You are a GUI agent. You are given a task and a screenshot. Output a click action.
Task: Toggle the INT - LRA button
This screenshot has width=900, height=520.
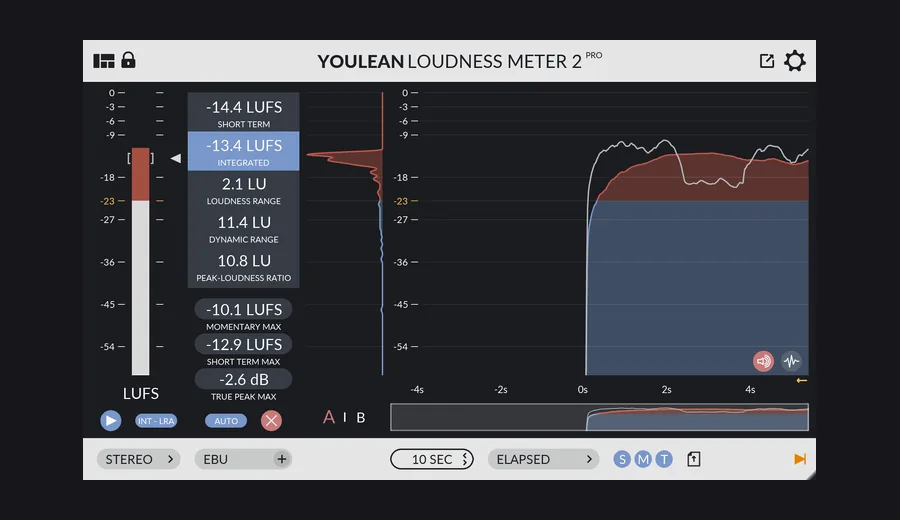pos(156,421)
